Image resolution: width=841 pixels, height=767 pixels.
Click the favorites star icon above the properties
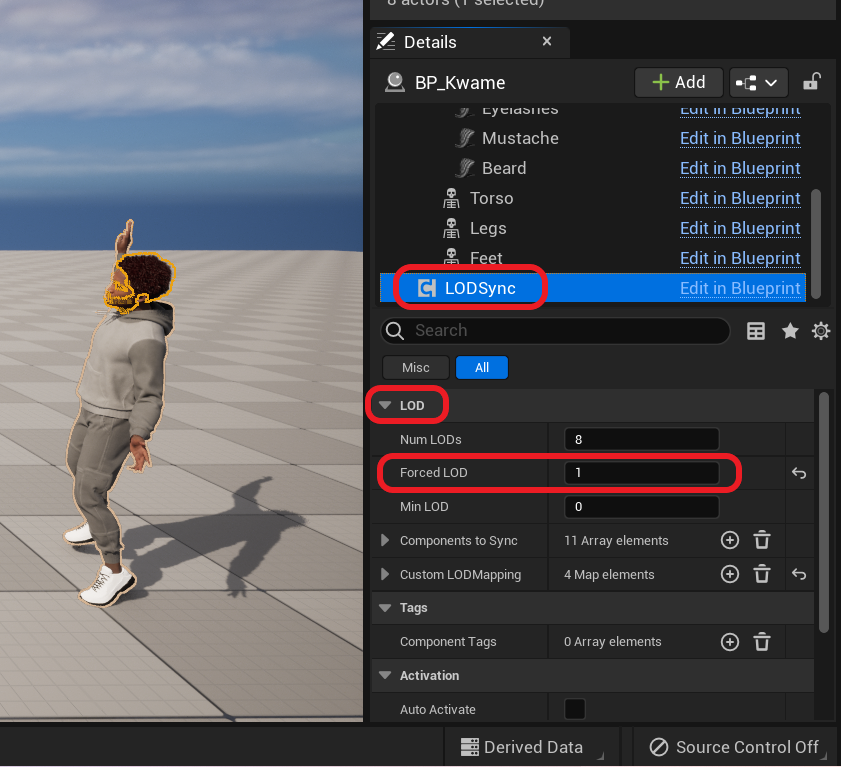coord(789,331)
